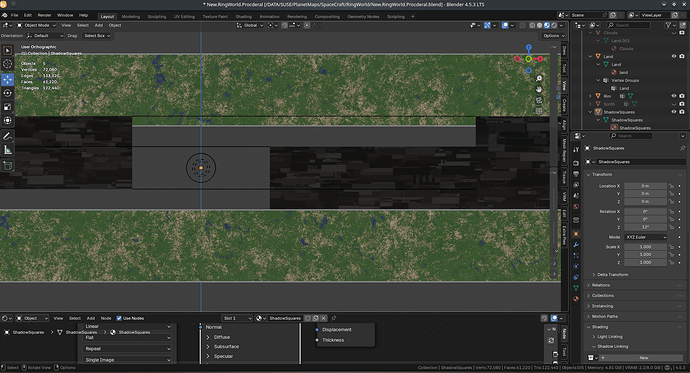Open the Tool properties tab
The height and width of the screenshot is (373, 690).
[576, 150]
